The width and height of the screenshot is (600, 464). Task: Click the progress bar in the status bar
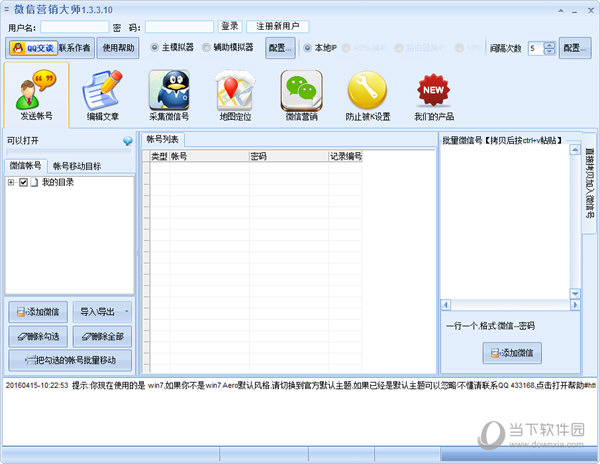point(518,454)
